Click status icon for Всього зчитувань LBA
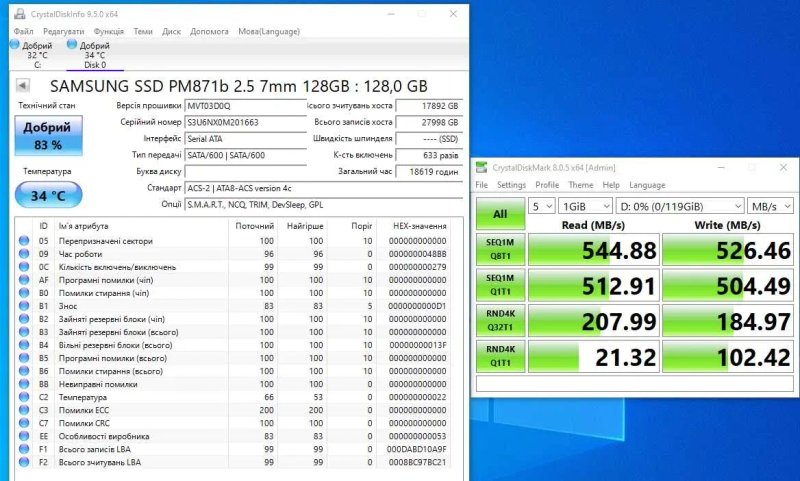 pos(23,462)
